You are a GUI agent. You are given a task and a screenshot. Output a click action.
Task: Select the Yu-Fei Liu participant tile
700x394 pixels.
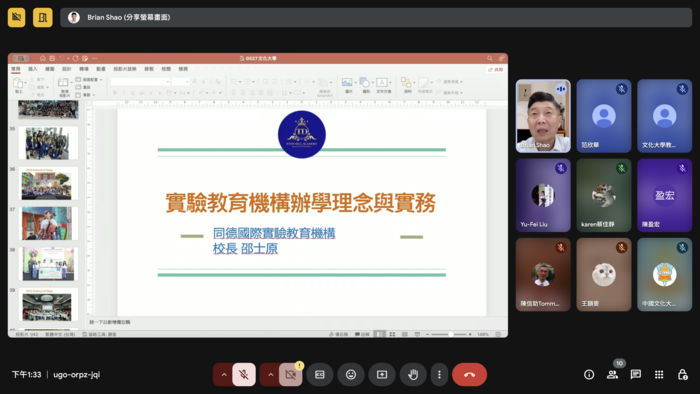(543, 195)
